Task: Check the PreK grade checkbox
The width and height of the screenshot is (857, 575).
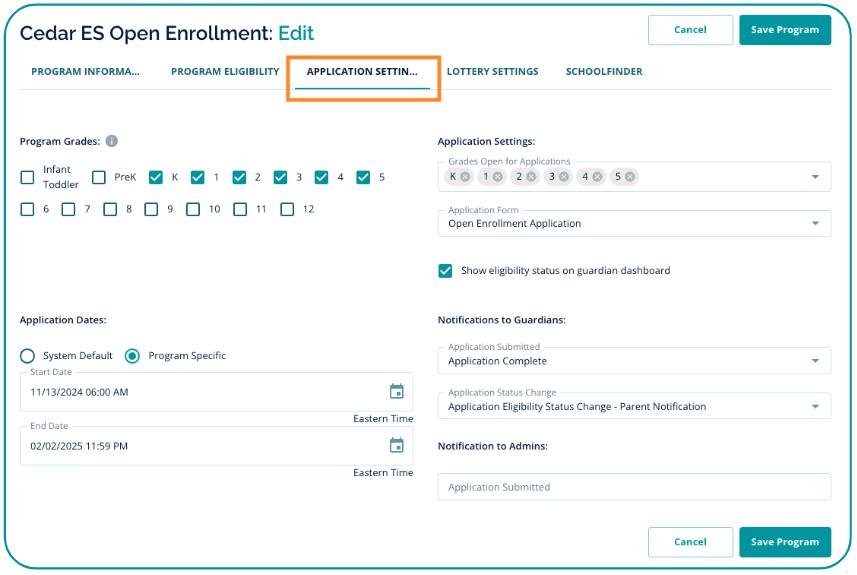Action: (x=99, y=177)
